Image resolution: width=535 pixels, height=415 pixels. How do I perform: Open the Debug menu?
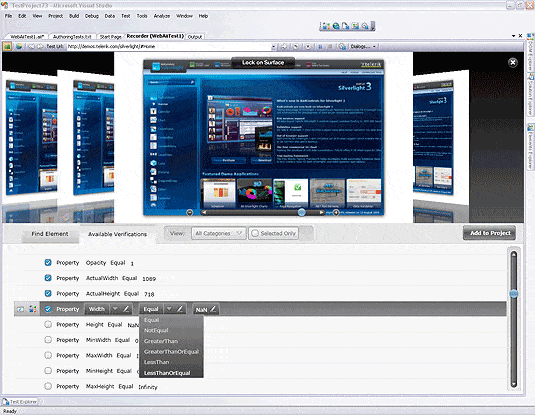(91, 16)
